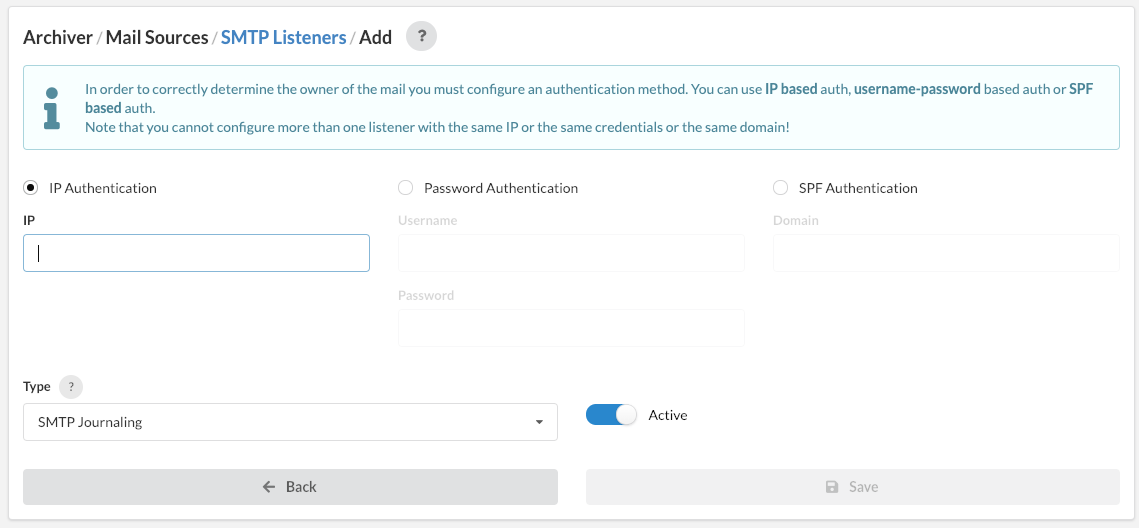The image size is (1139, 528).
Task: Click the Domain input field
Action: click(x=946, y=253)
